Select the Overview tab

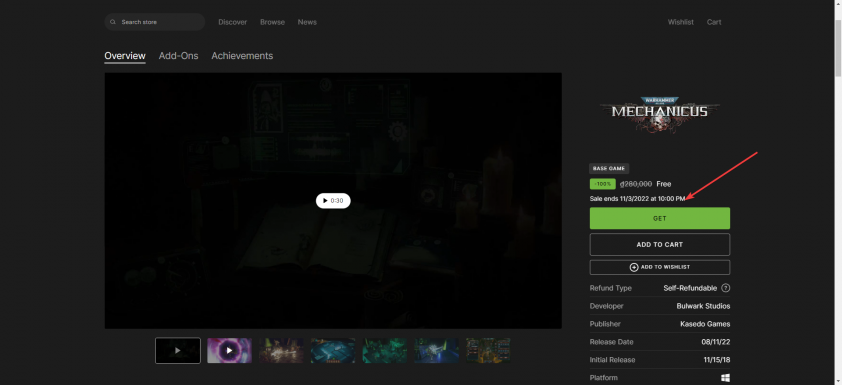tap(125, 56)
